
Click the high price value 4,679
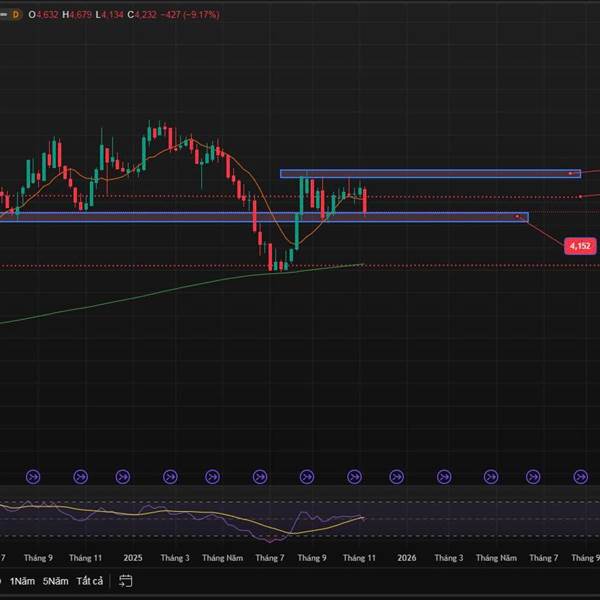[81, 15]
